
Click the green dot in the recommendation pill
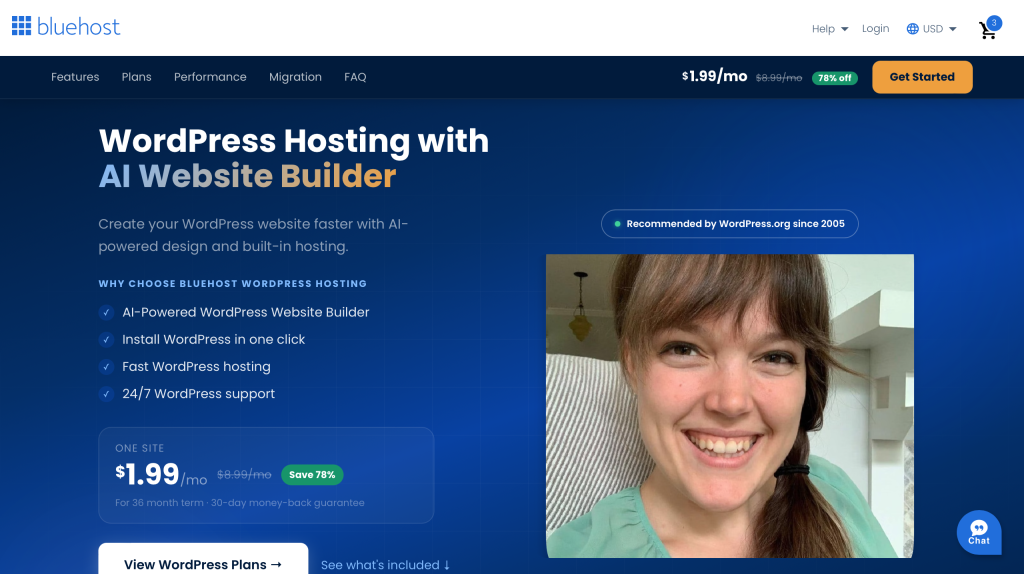[617, 224]
